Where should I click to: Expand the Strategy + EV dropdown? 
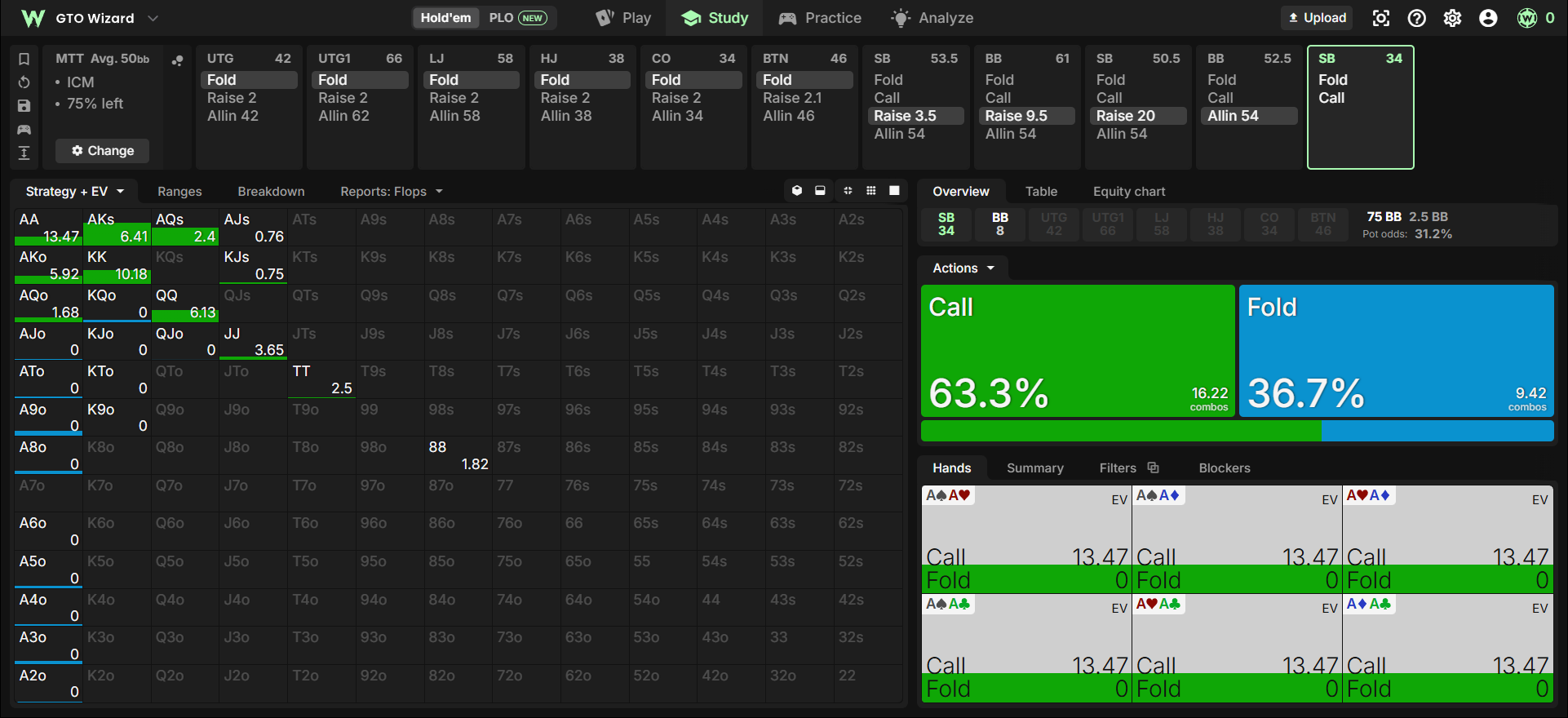click(x=74, y=191)
